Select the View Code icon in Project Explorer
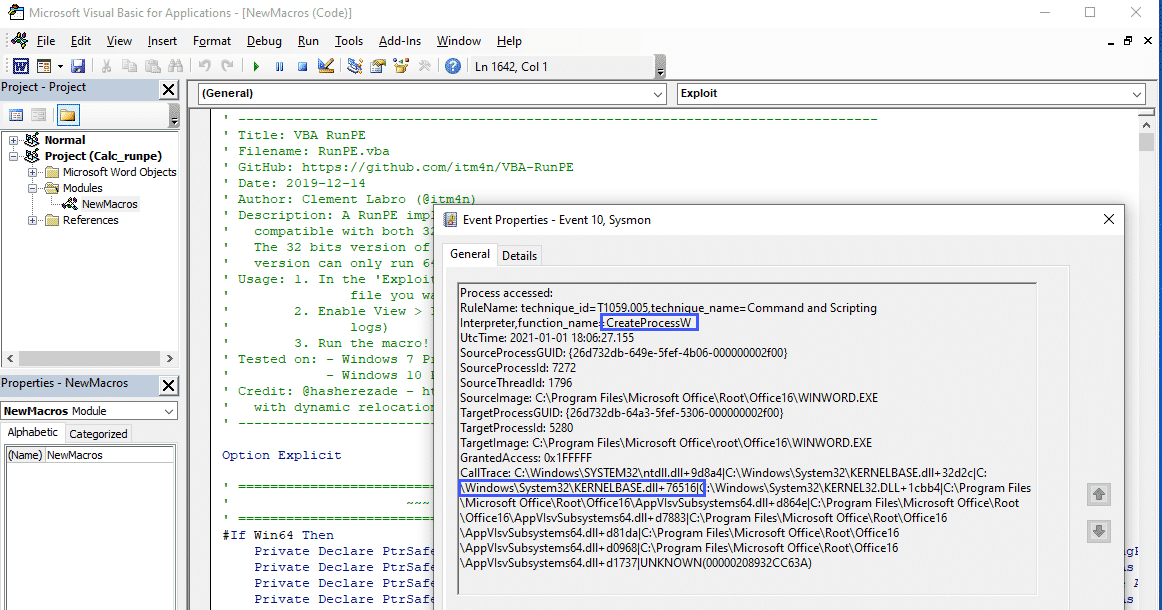This screenshot has height=610, width=1162. click(x=16, y=113)
